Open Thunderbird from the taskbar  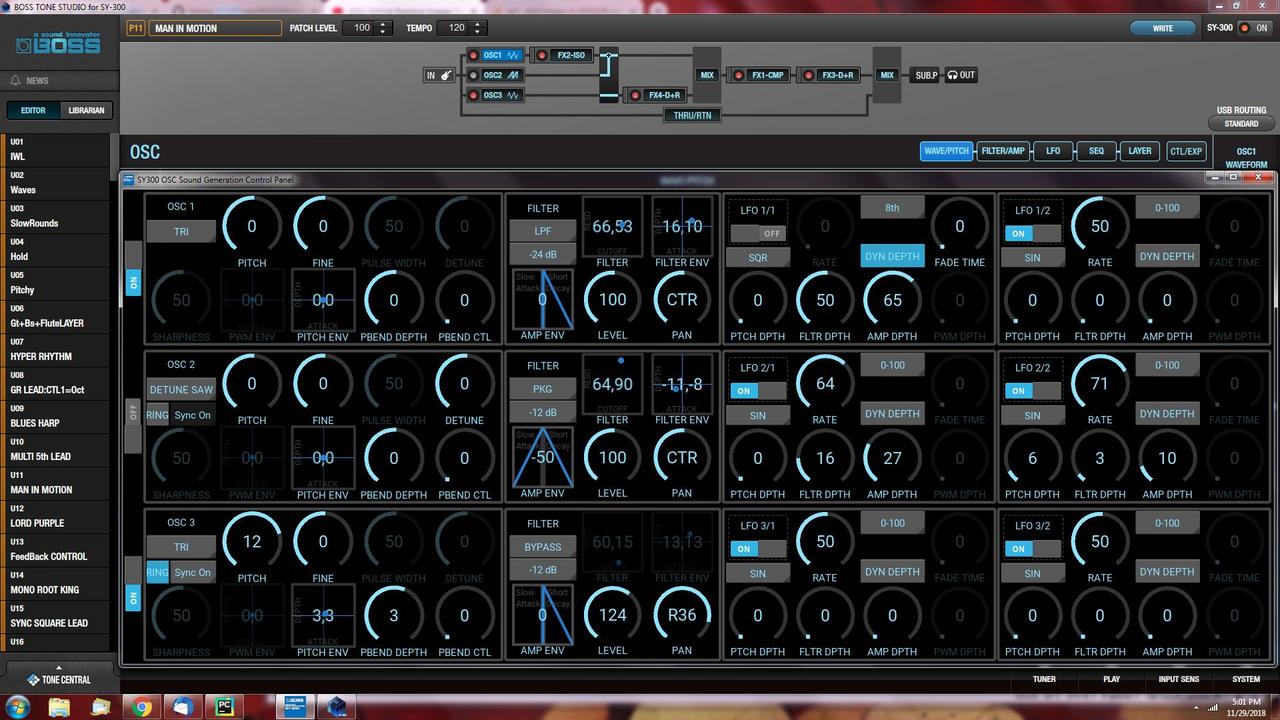(183, 707)
